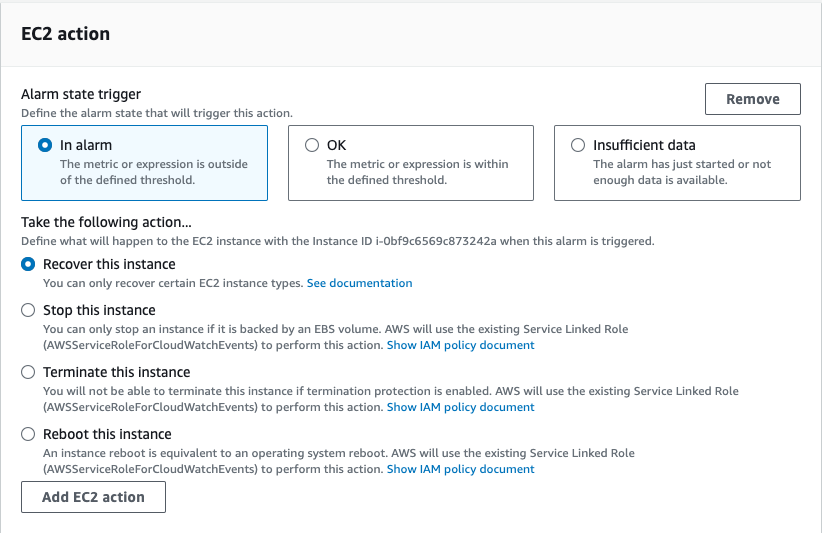This screenshot has height=533, width=822.
Task: Click the OK card's threshold description
Action: [417, 172]
